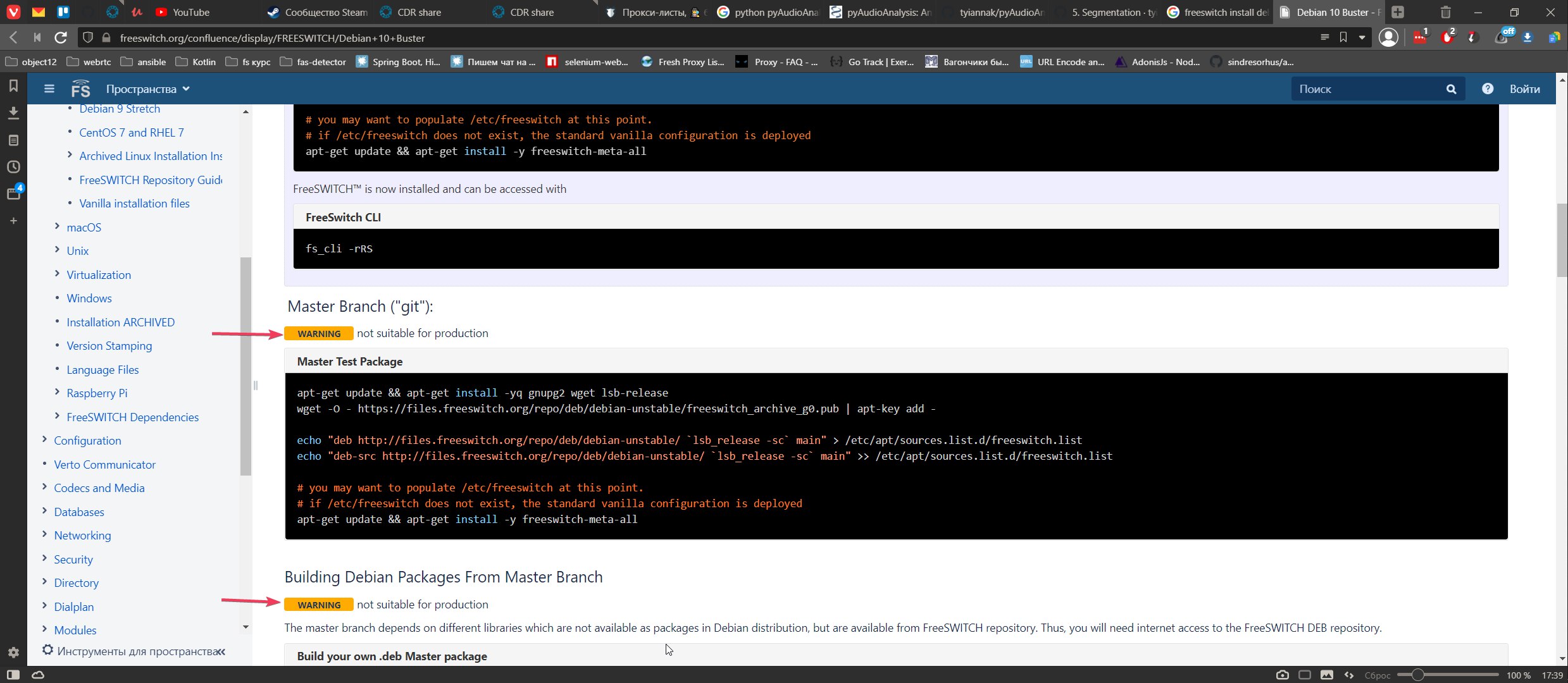Viewport: 1568px width, 683px height.
Task: Expand the Configuration tree item
Action: click(x=44, y=439)
